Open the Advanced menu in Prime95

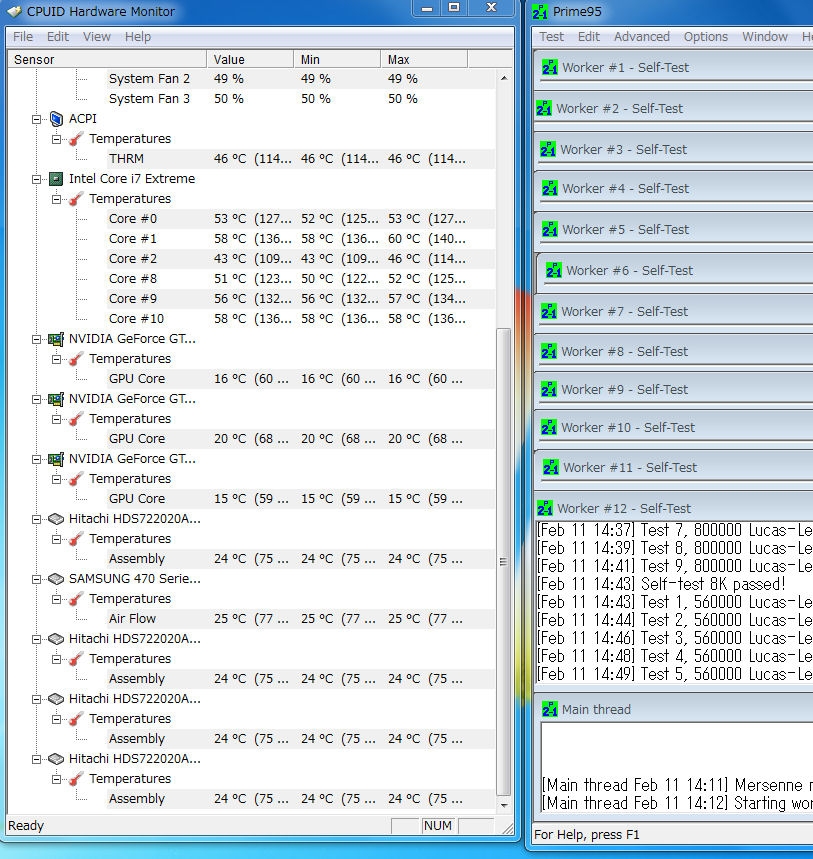coord(641,36)
